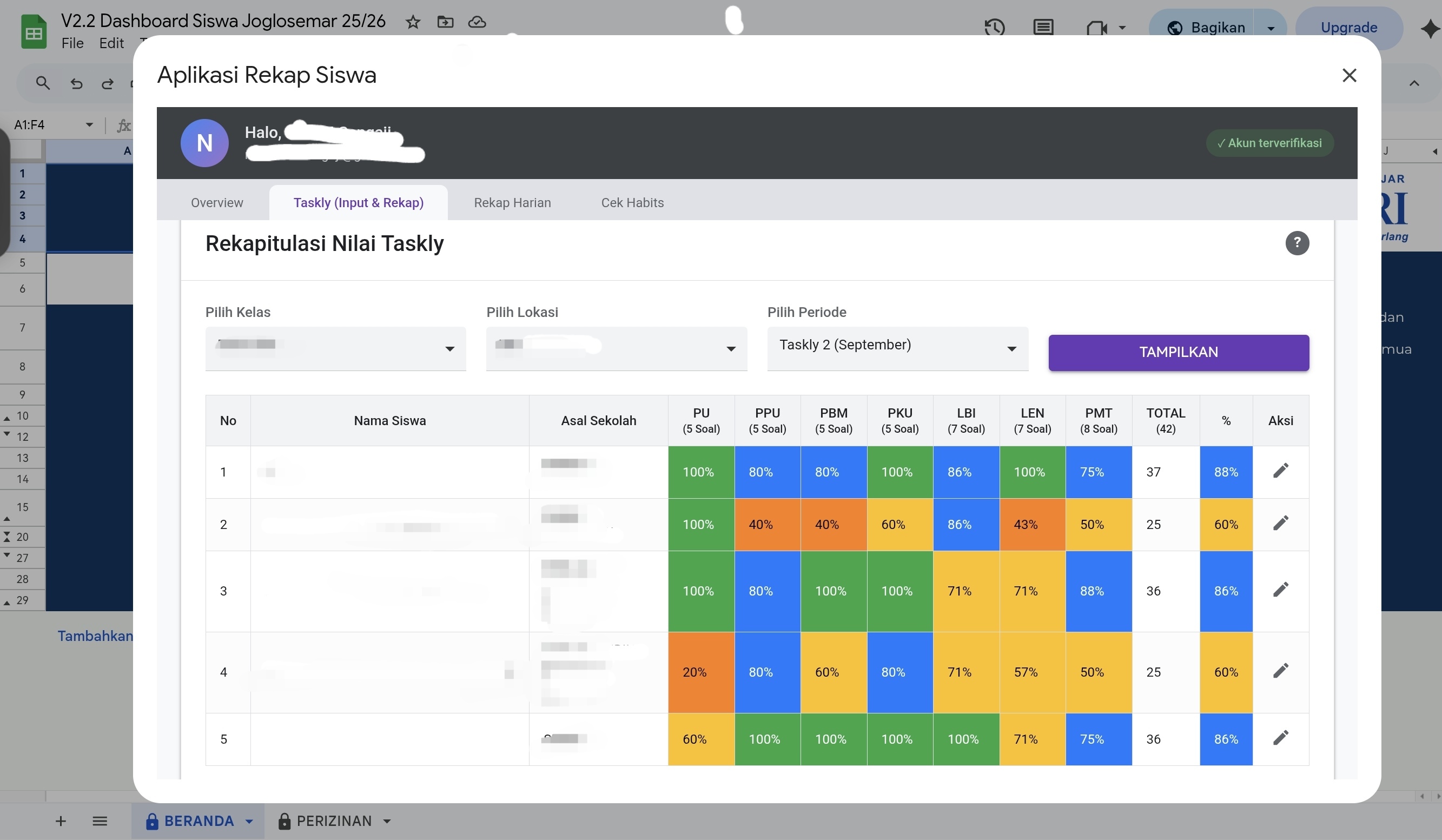
Task: Close the Aplikasi Rekap Siswa dialog
Action: coord(1350,75)
